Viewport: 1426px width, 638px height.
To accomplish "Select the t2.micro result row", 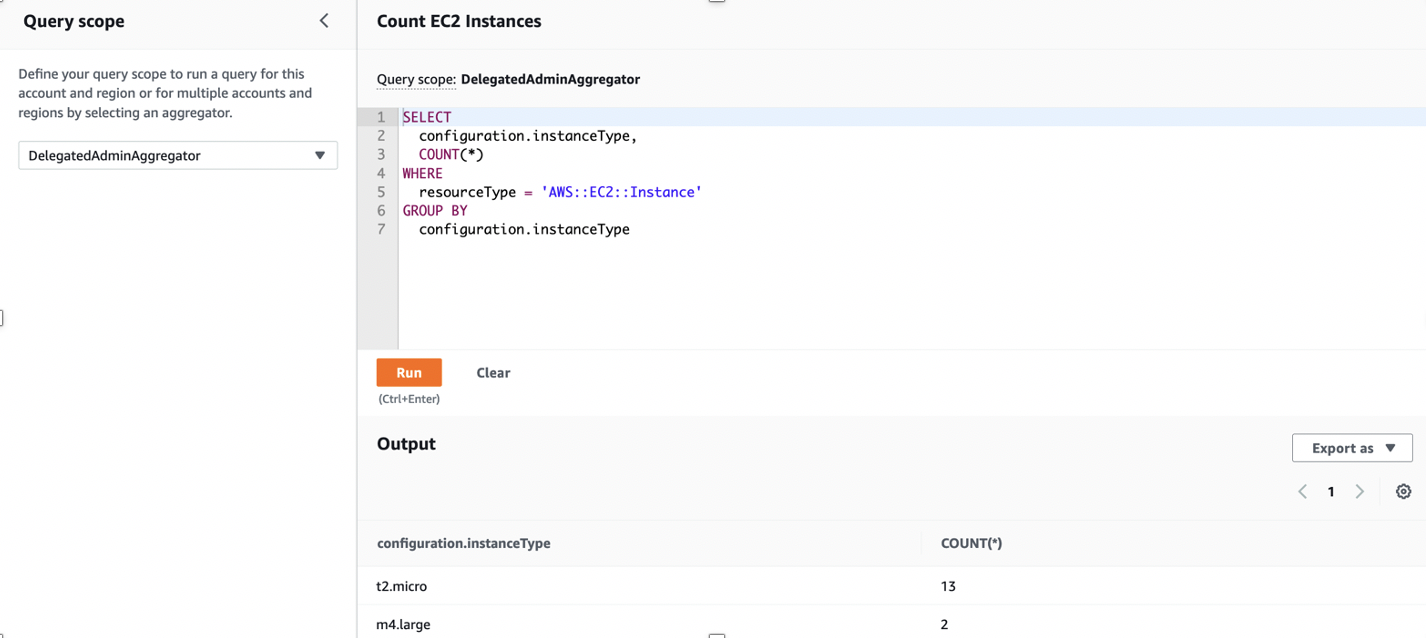I will 403,586.
